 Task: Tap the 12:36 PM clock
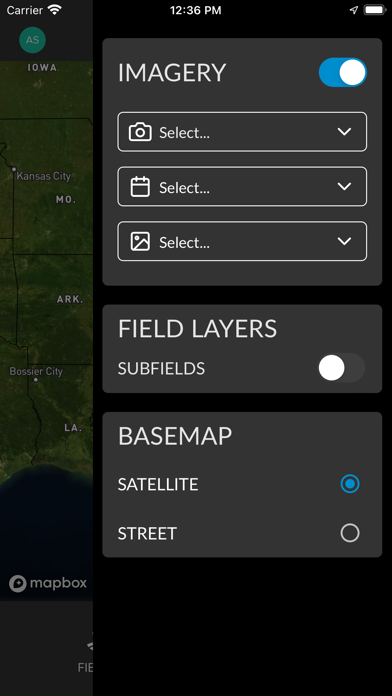click(x=196, y=10)
